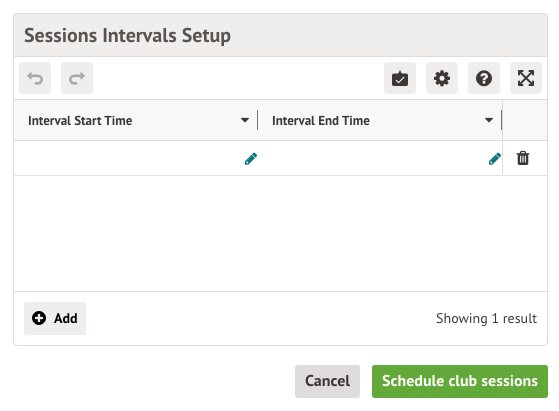
Task: Sort by Interval Start Time header
Action: click(80, 120)
